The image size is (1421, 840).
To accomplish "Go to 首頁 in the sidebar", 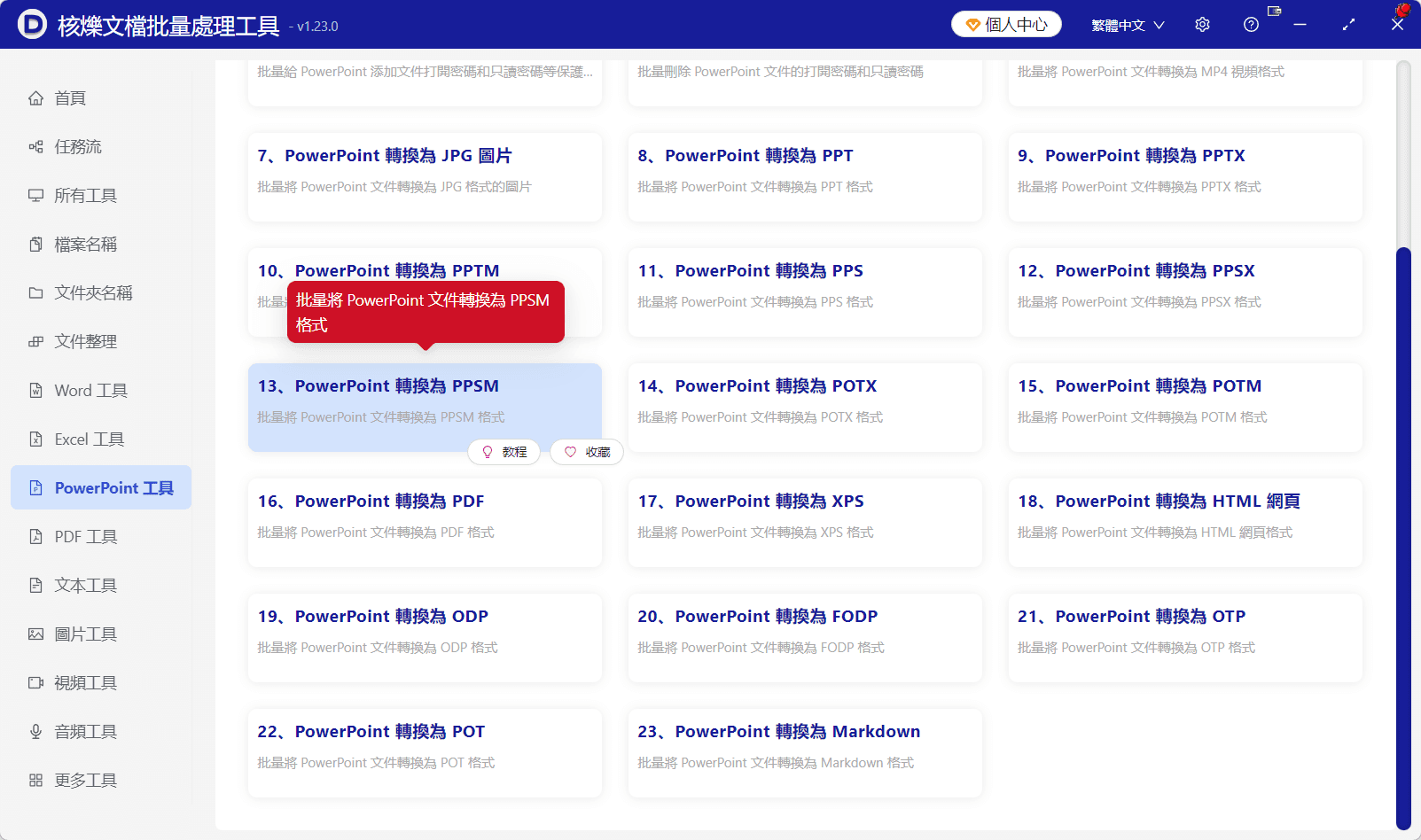I will tap(101, 98).
